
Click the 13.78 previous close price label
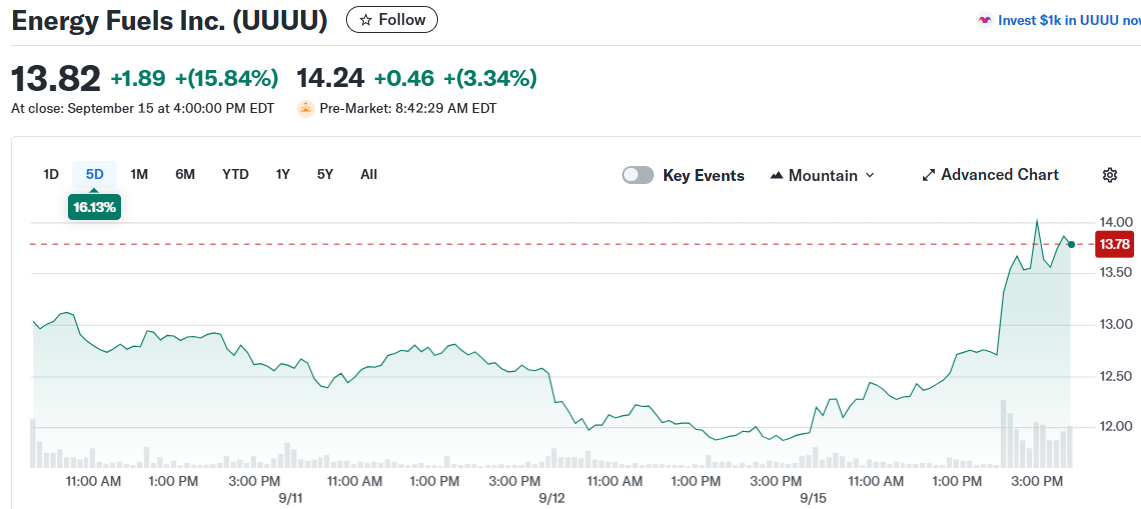point(1115,245)
